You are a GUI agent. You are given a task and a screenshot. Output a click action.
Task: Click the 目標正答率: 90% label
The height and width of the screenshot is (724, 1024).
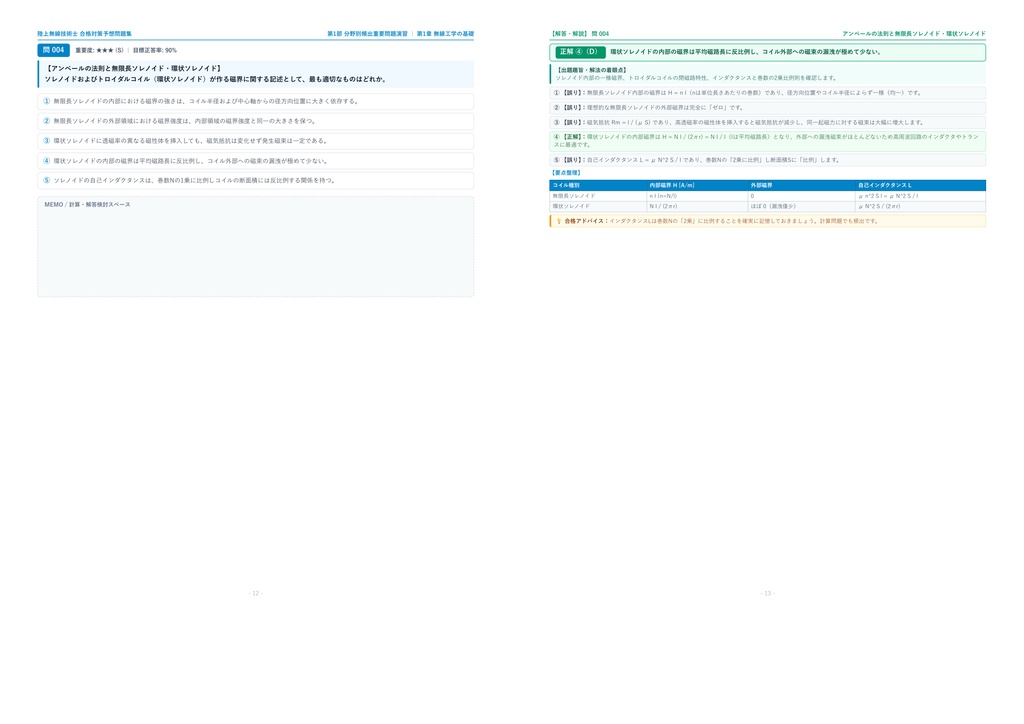tap(155, 50)
